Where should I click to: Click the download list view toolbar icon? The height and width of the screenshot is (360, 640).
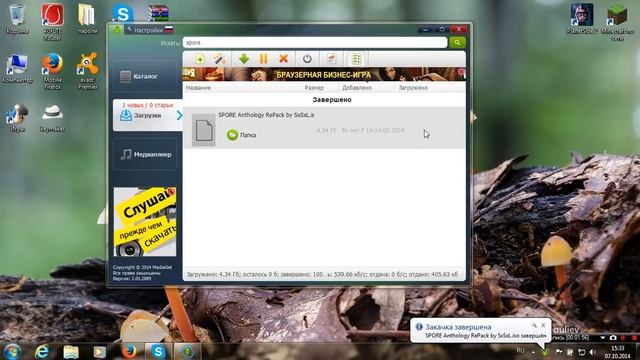click(x=356, y=59)
